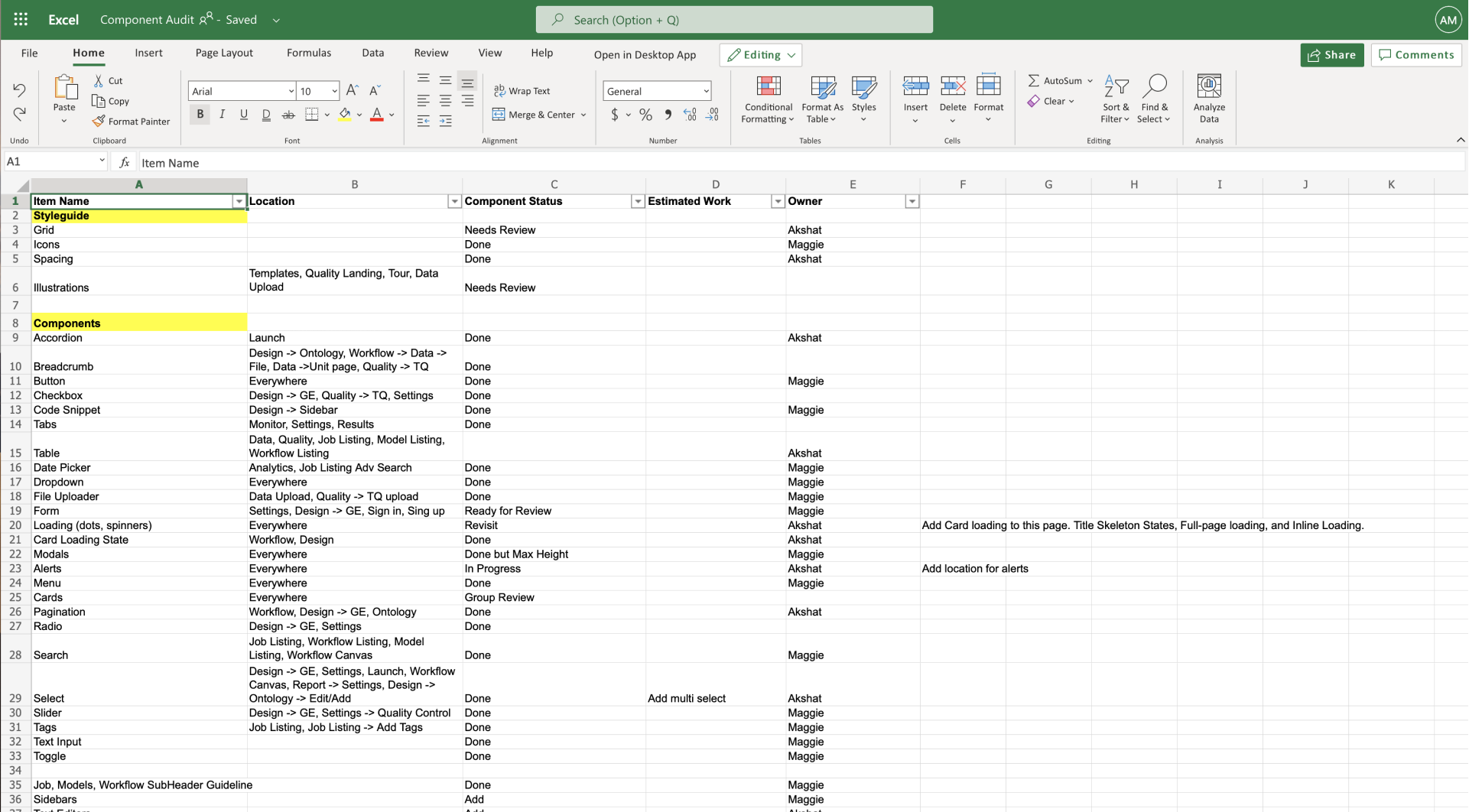Viewport: 1469px width, 812px height.
Task: Click the Decrease Indent icon
Action: pyautogui.click(x=423, y=121)
